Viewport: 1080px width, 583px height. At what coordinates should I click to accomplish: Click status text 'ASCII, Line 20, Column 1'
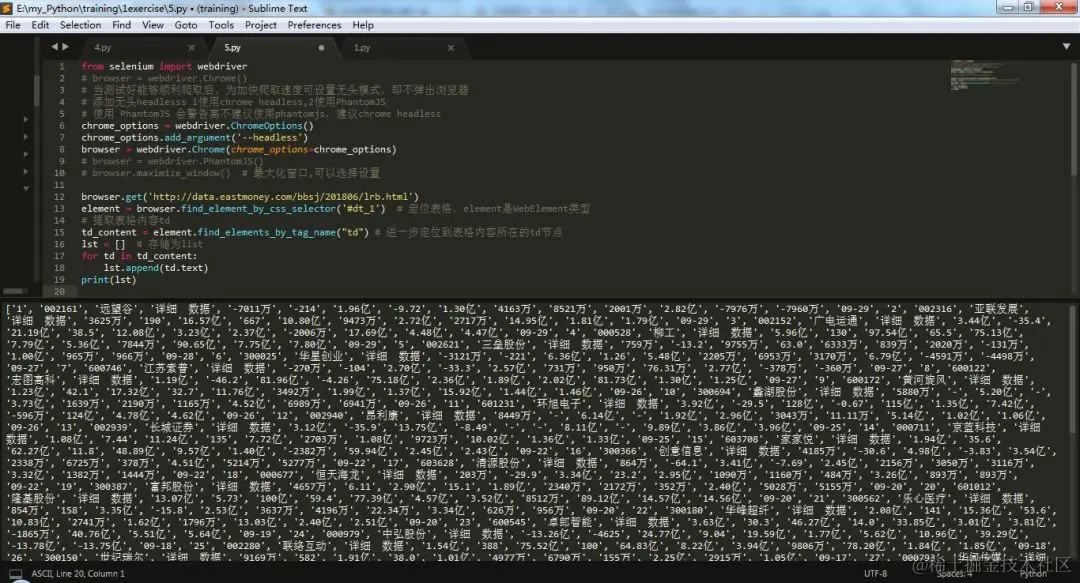(x=78, y=573)
